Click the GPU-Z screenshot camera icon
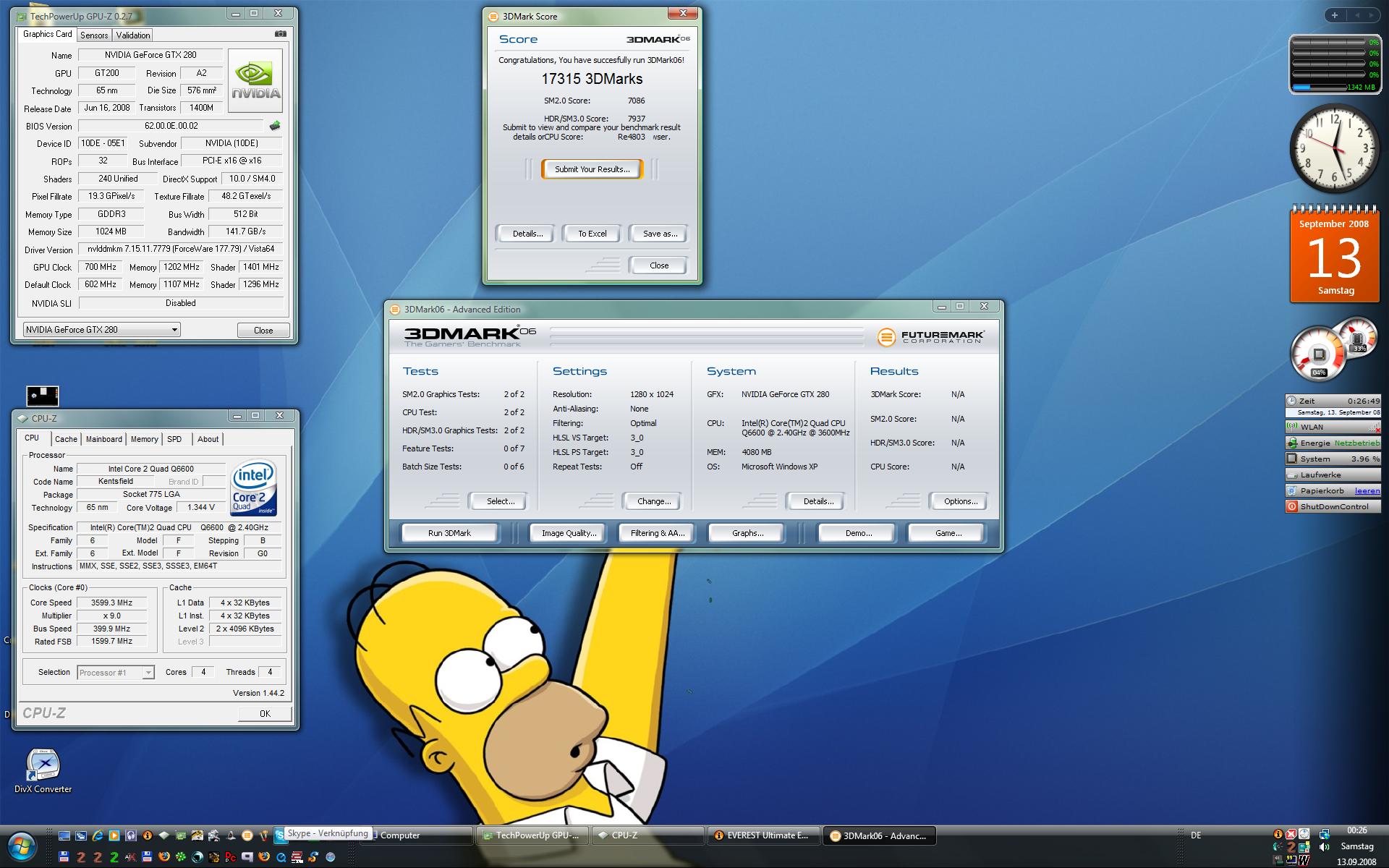 pyautogui.click(x=281, y=33)
